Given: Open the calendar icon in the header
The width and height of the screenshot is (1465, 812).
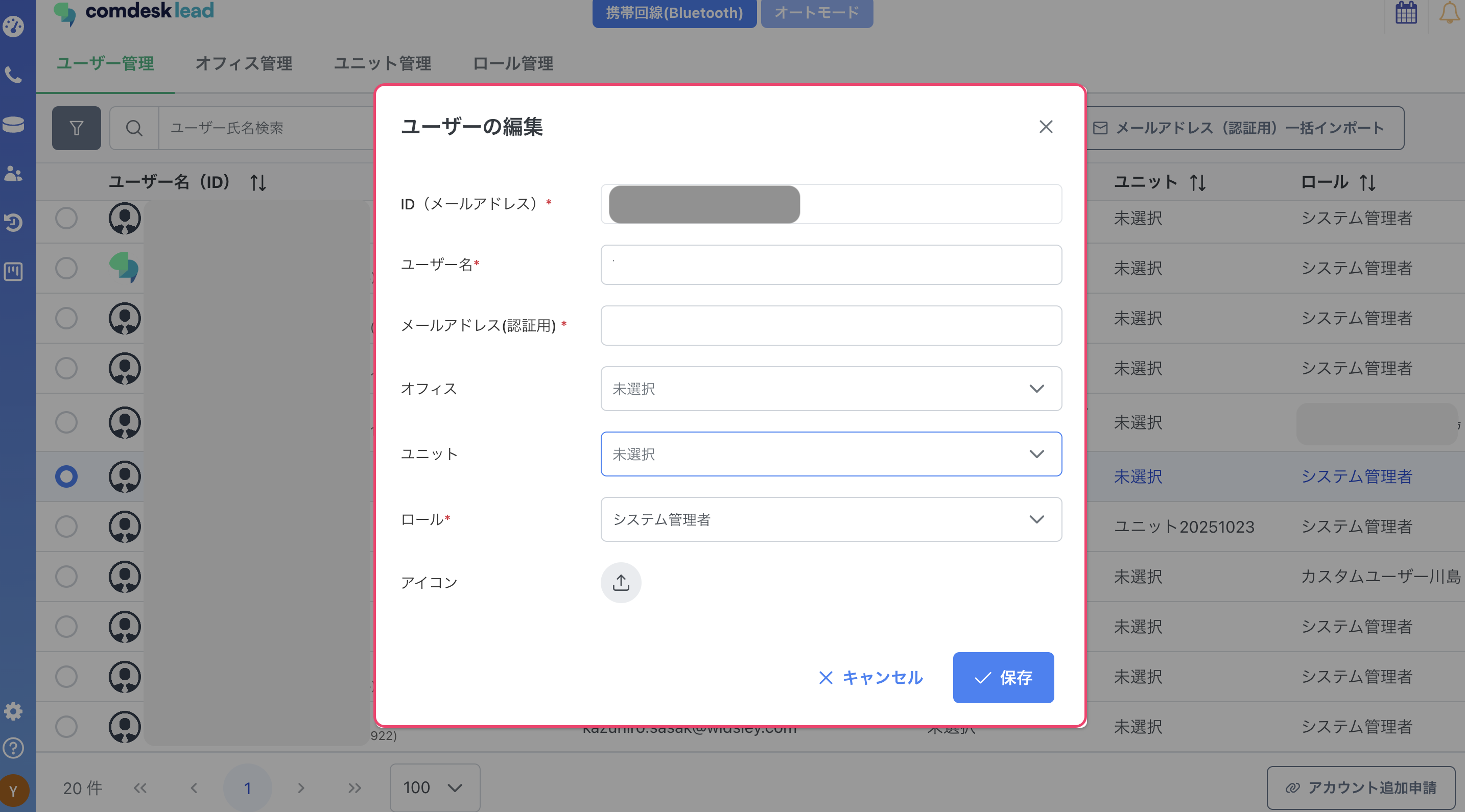Looking at the screenshot, I should pyautogui.click(x=1406, y=12).
